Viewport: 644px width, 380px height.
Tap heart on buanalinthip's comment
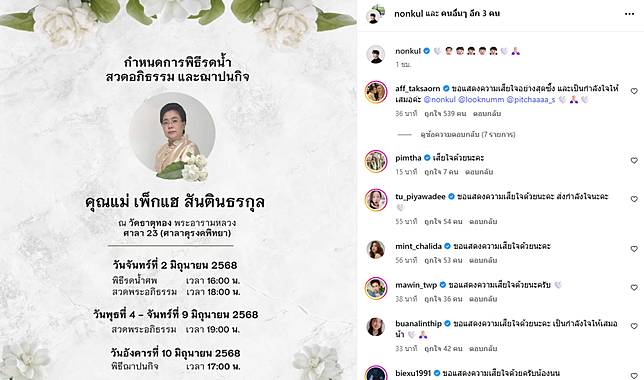634,326
